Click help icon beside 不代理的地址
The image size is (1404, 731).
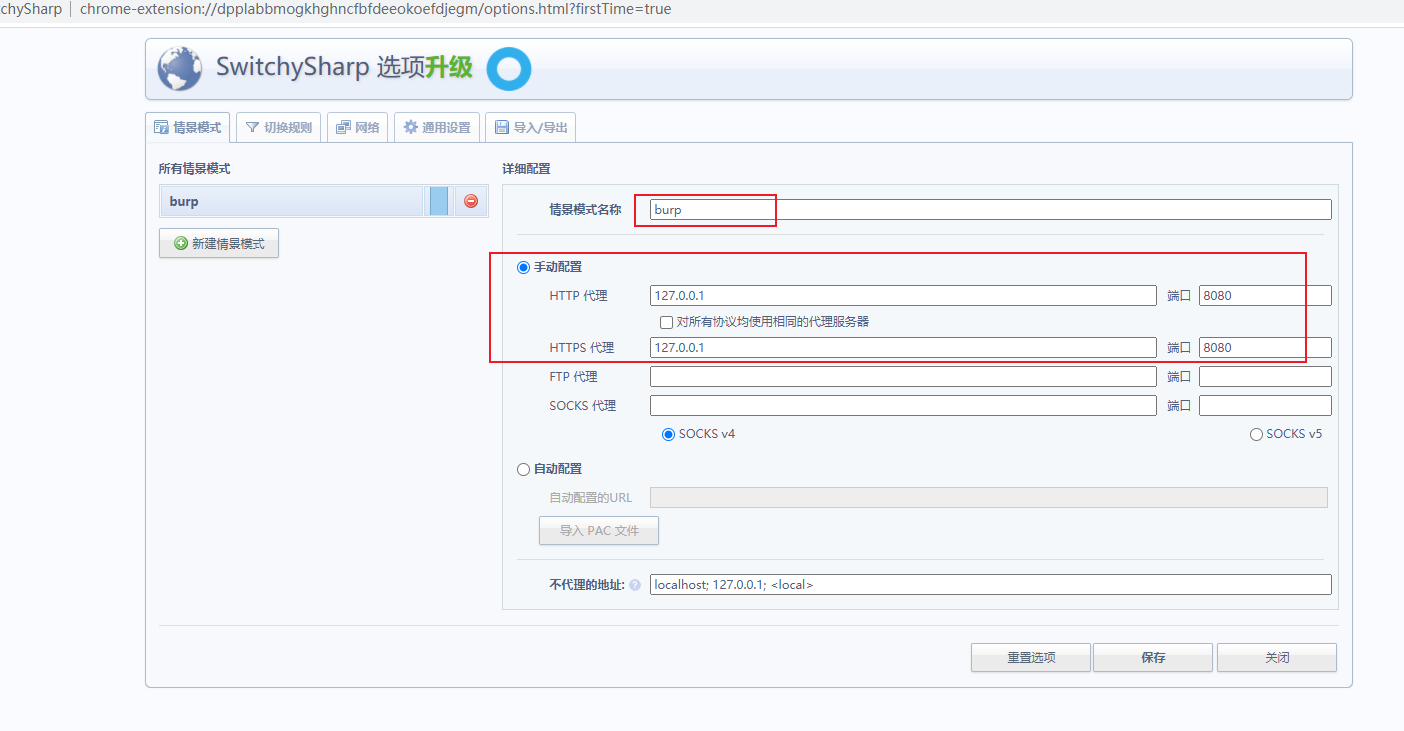click(635, 585)
